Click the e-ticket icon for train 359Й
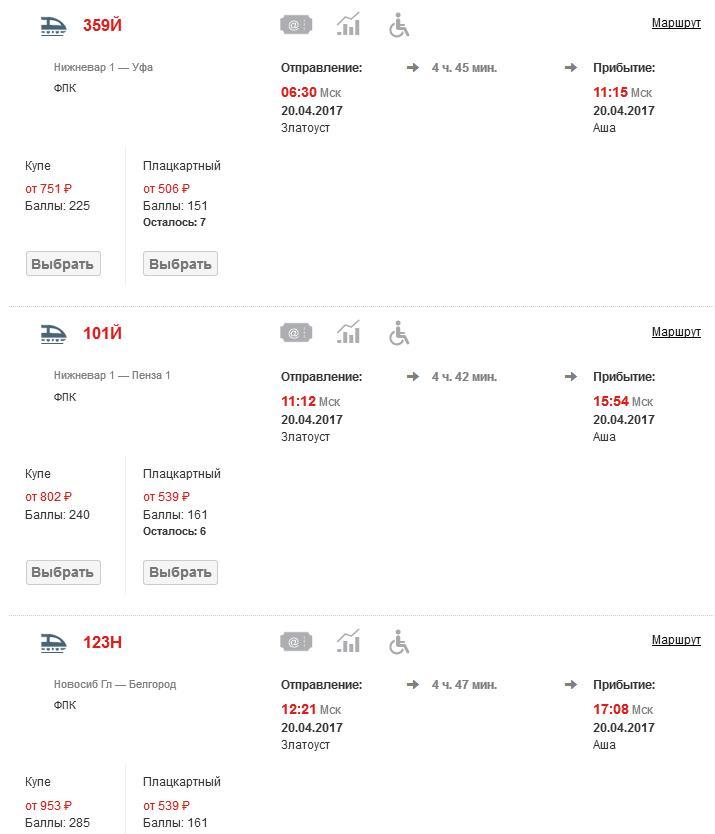The width and height of the screenshot is (715, 834). pos(296,25)
